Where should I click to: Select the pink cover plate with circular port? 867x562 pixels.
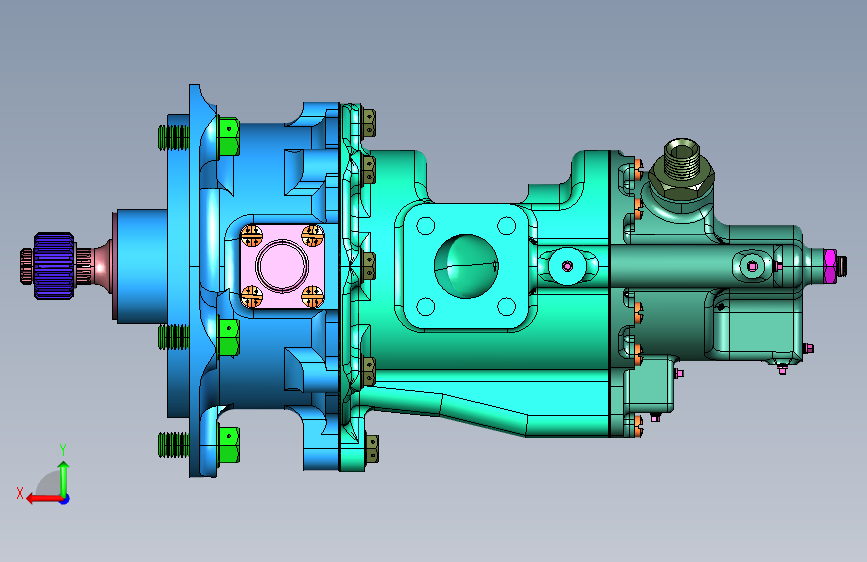tap(282, 266)
